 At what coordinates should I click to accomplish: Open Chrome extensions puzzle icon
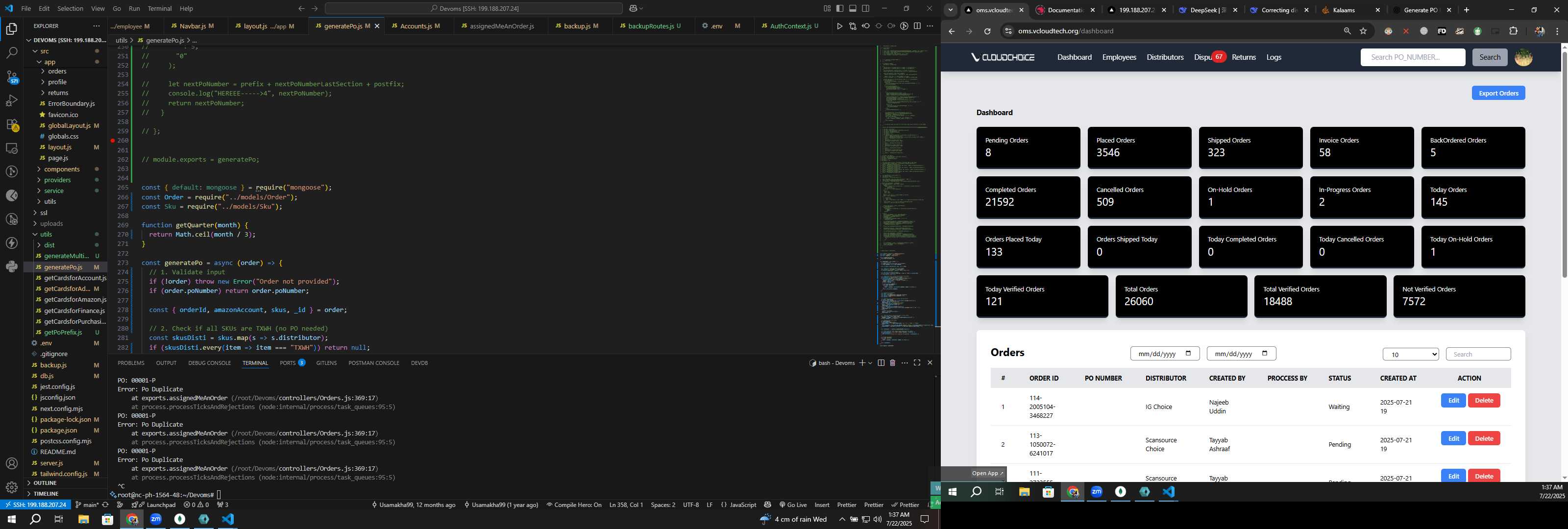coord(1514,31)
